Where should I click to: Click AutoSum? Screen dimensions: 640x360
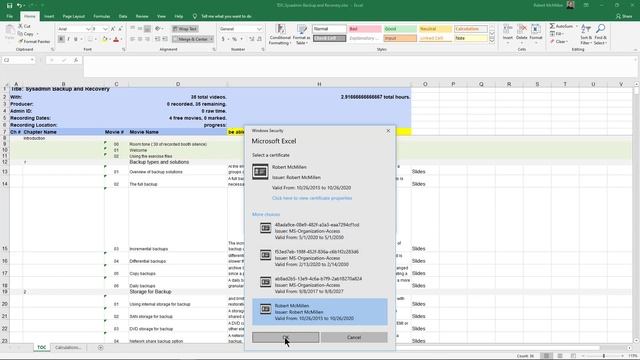(x=561, y=26)
